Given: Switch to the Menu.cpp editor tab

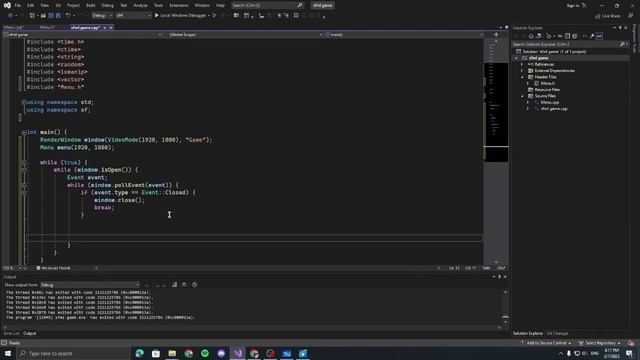Looking at the screenshot, I should 13,27.
